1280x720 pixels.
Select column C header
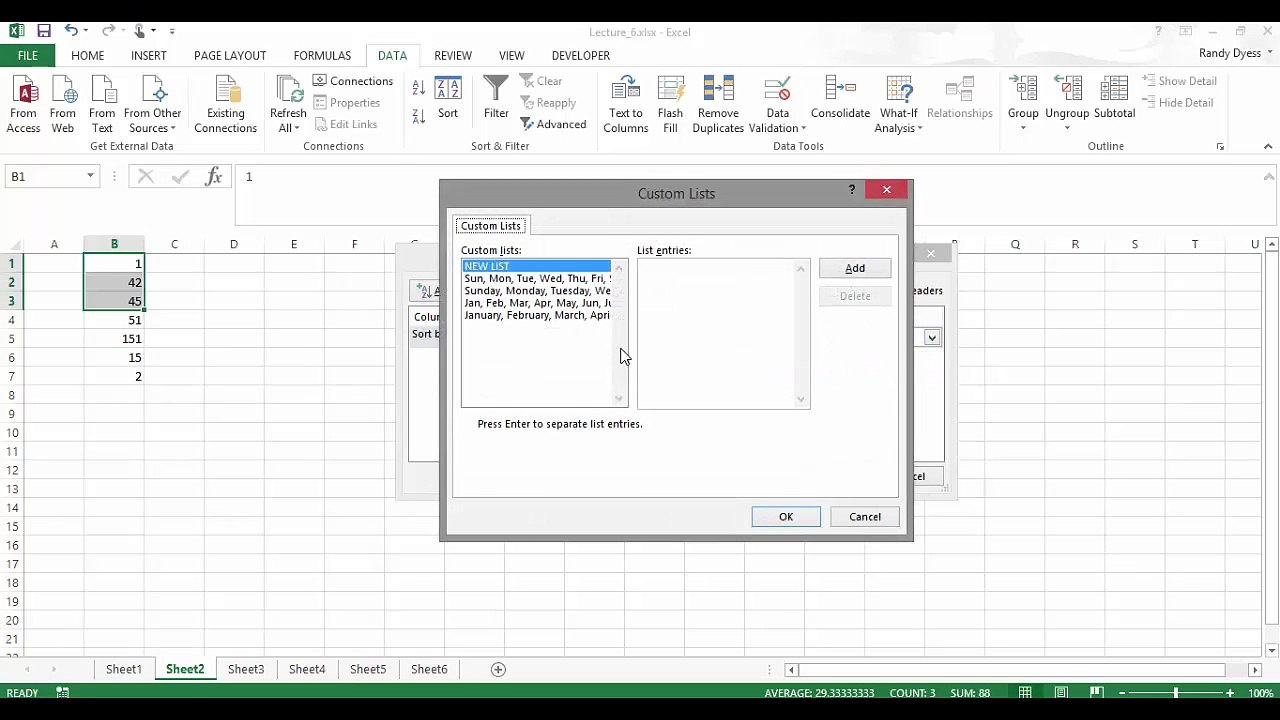tap(174, 244)
